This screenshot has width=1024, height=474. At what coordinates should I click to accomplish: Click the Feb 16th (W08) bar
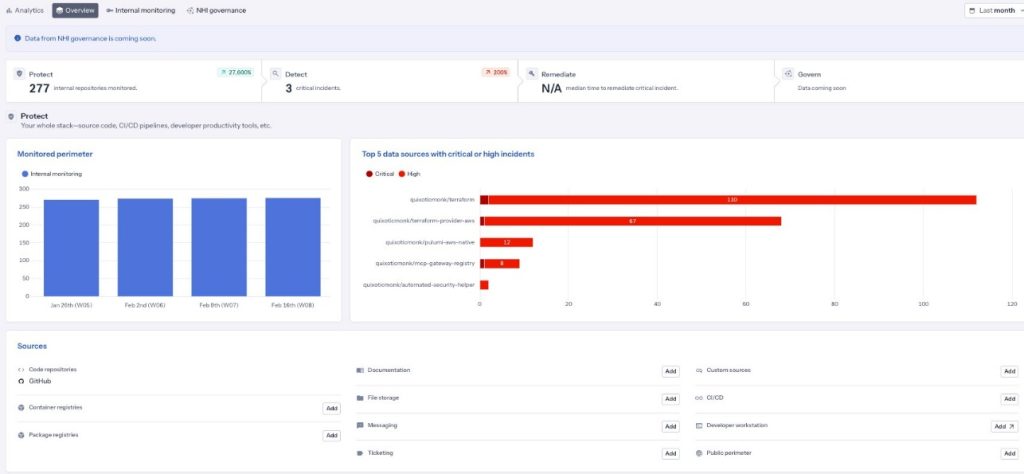tap(293, 247)
